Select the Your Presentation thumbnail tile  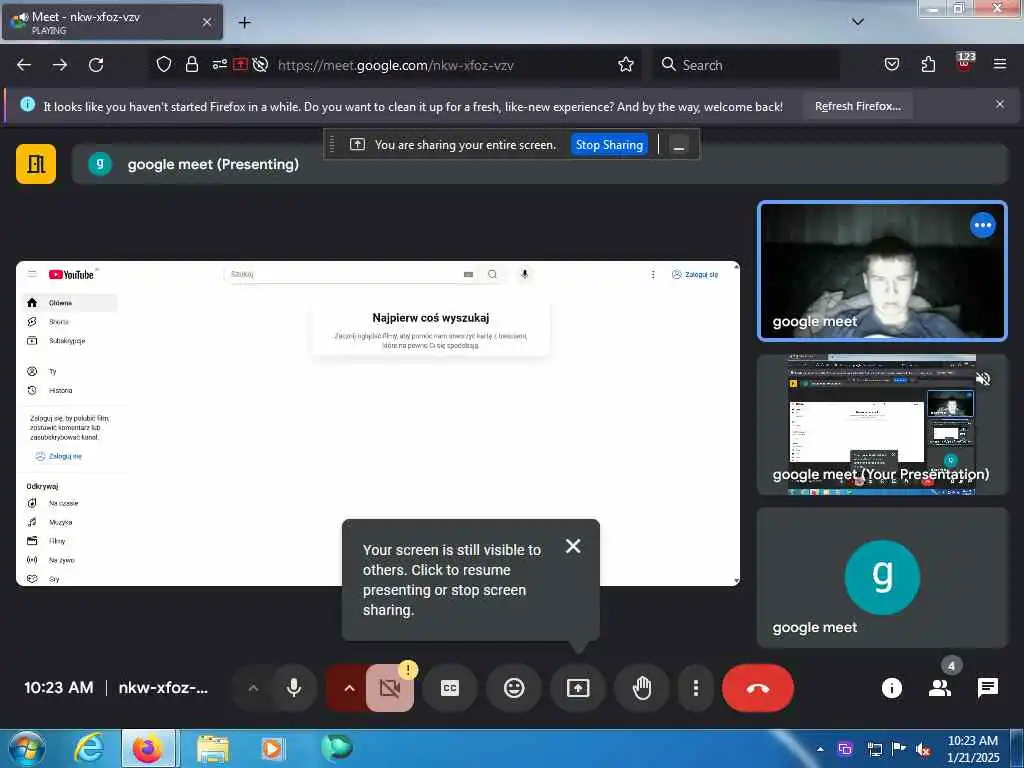tap(882, 424)
